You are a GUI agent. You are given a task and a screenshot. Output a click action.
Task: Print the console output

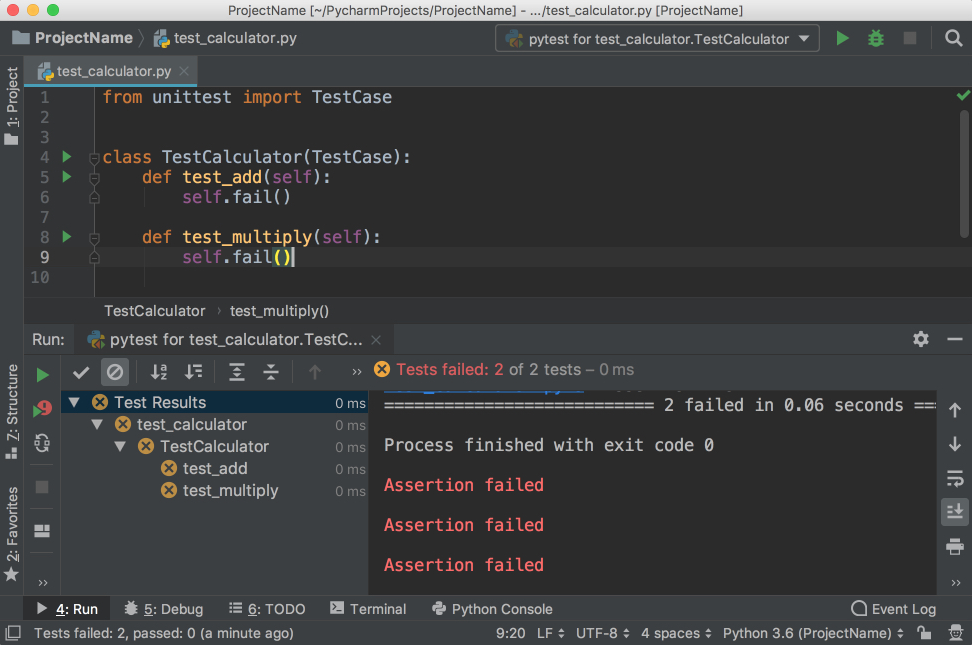[x=955, y=546]
